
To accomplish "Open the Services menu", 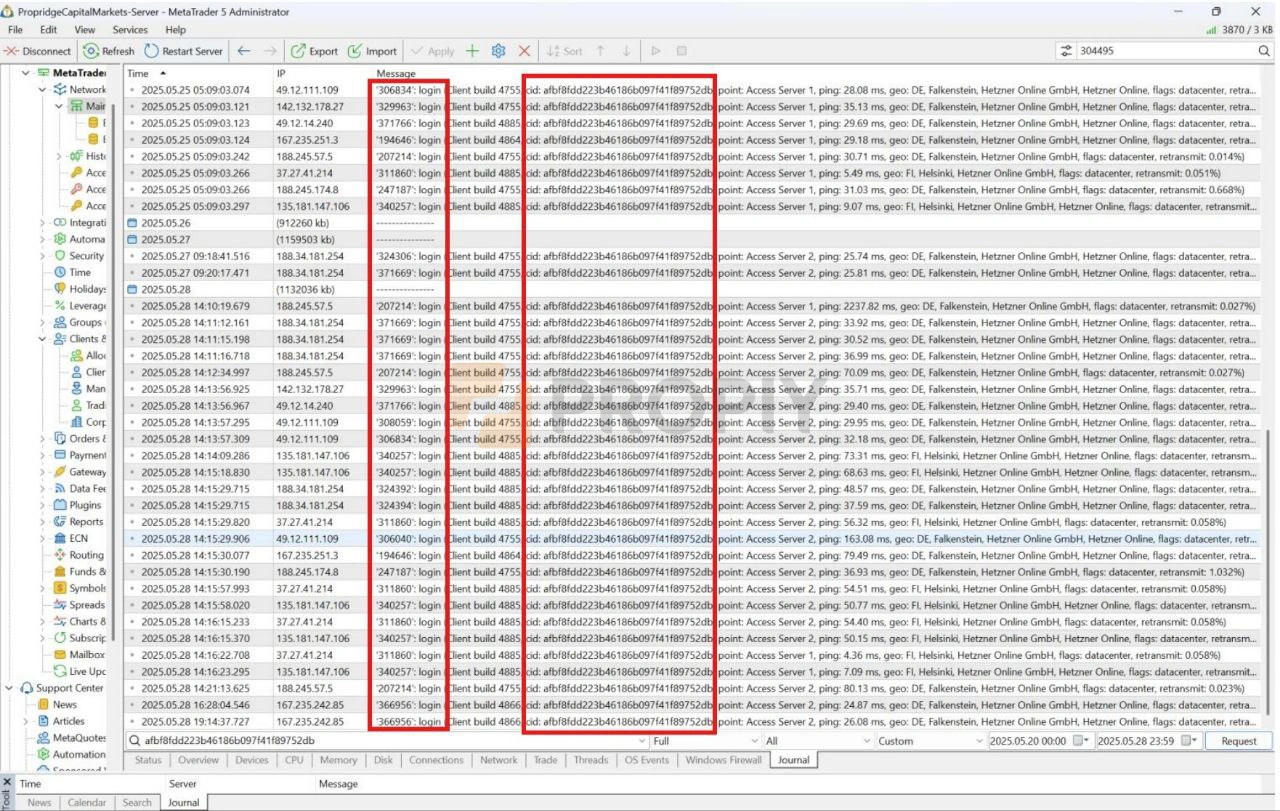I will point(130,30).
